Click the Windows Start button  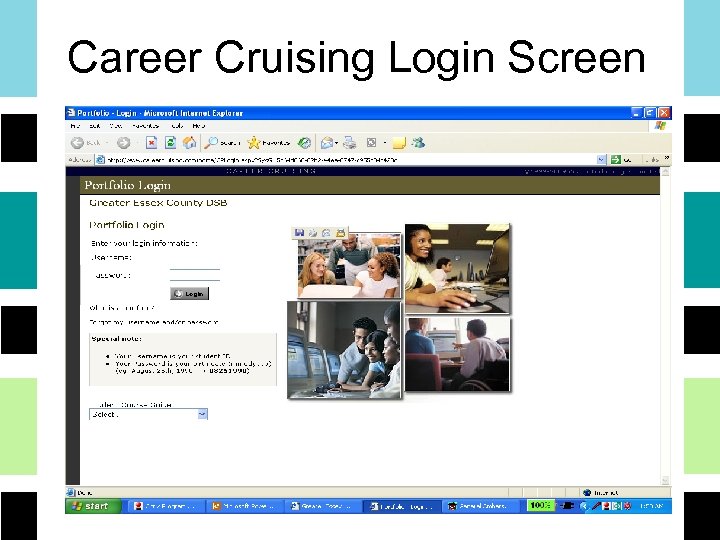(x=93, y=506)
